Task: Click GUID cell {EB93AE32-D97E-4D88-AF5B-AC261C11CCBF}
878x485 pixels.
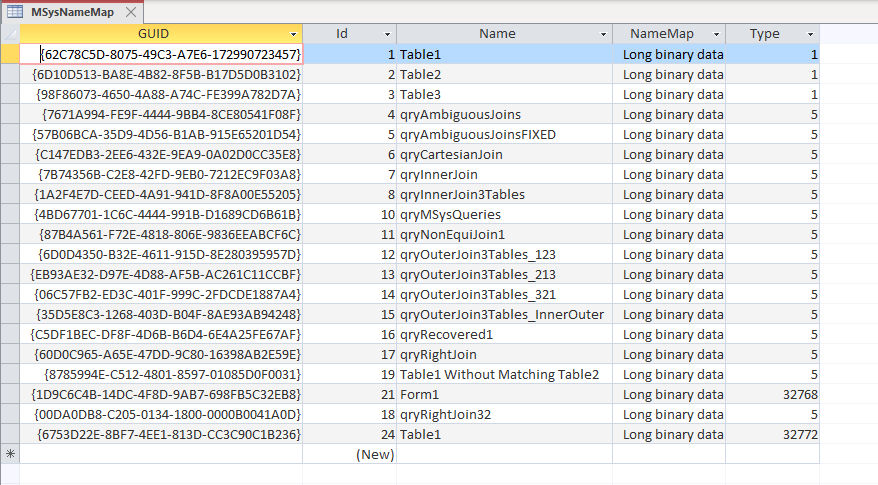Action: click(161, 274)
